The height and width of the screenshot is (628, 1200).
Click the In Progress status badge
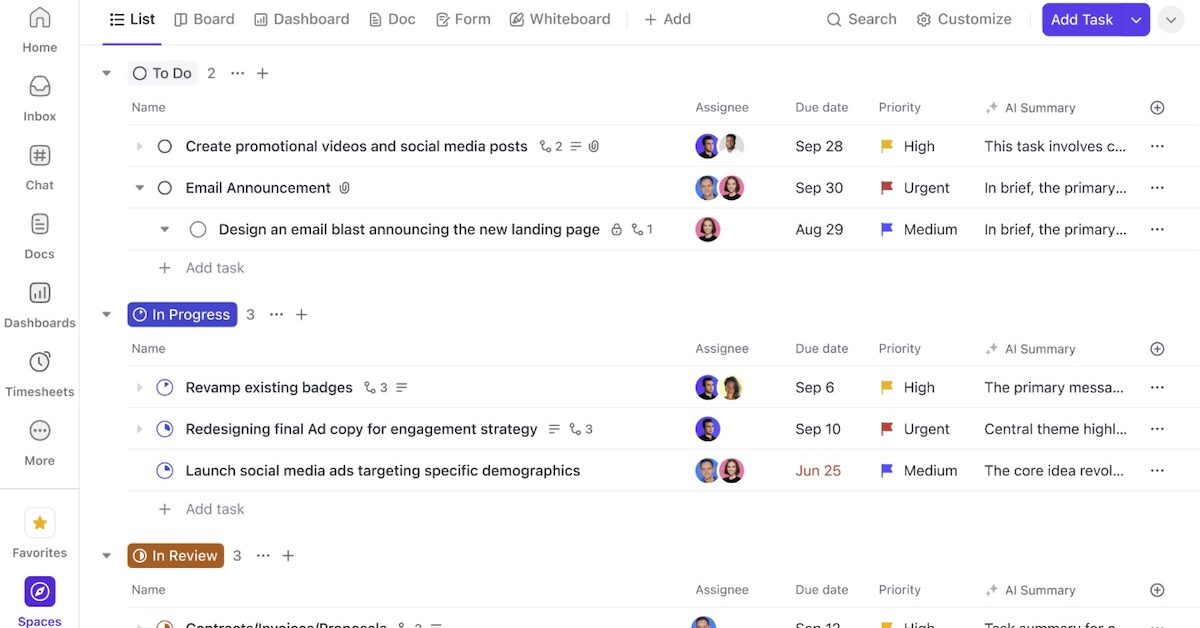(x=182, y=314)
